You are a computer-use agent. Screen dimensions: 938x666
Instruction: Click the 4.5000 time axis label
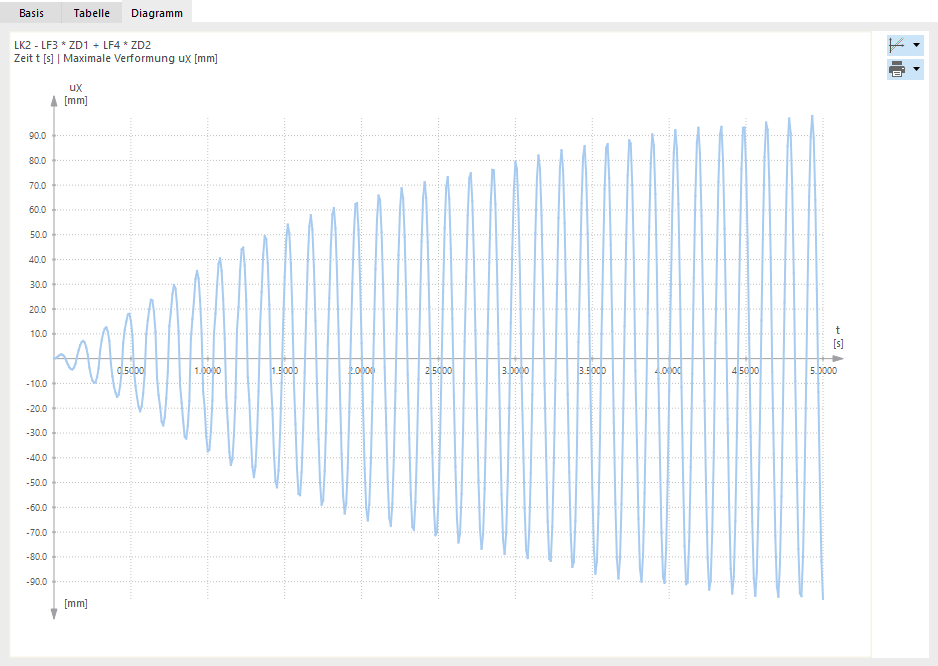(745, 370)
